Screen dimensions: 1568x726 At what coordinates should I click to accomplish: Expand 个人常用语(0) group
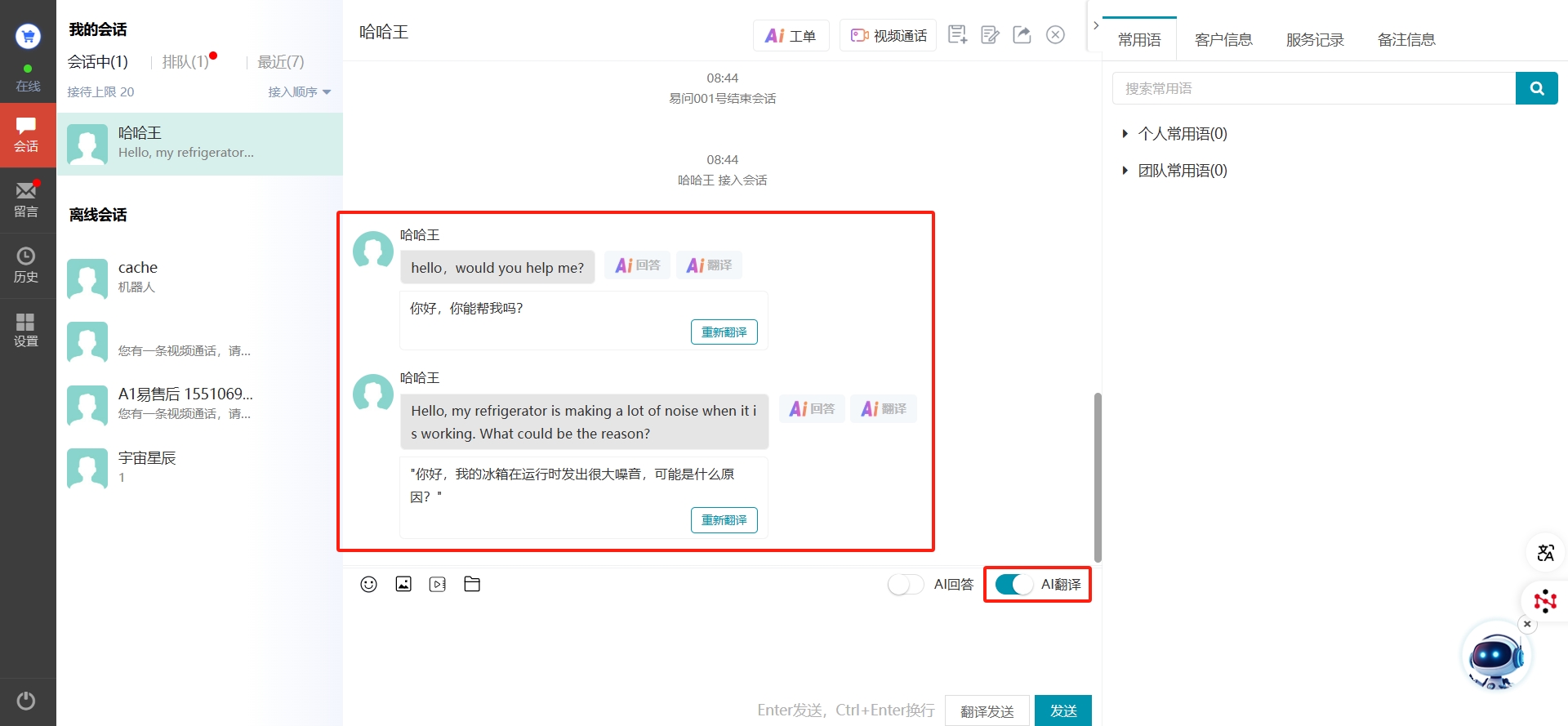[1174, 133]
